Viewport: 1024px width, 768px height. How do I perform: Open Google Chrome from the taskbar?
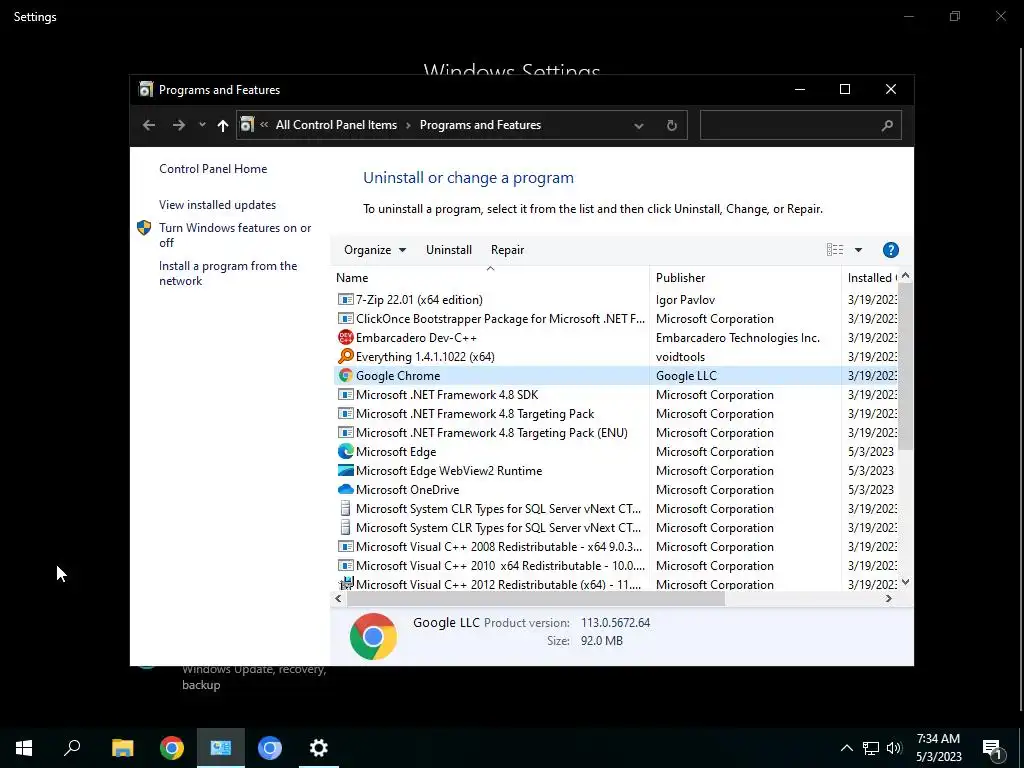point(172,748)
